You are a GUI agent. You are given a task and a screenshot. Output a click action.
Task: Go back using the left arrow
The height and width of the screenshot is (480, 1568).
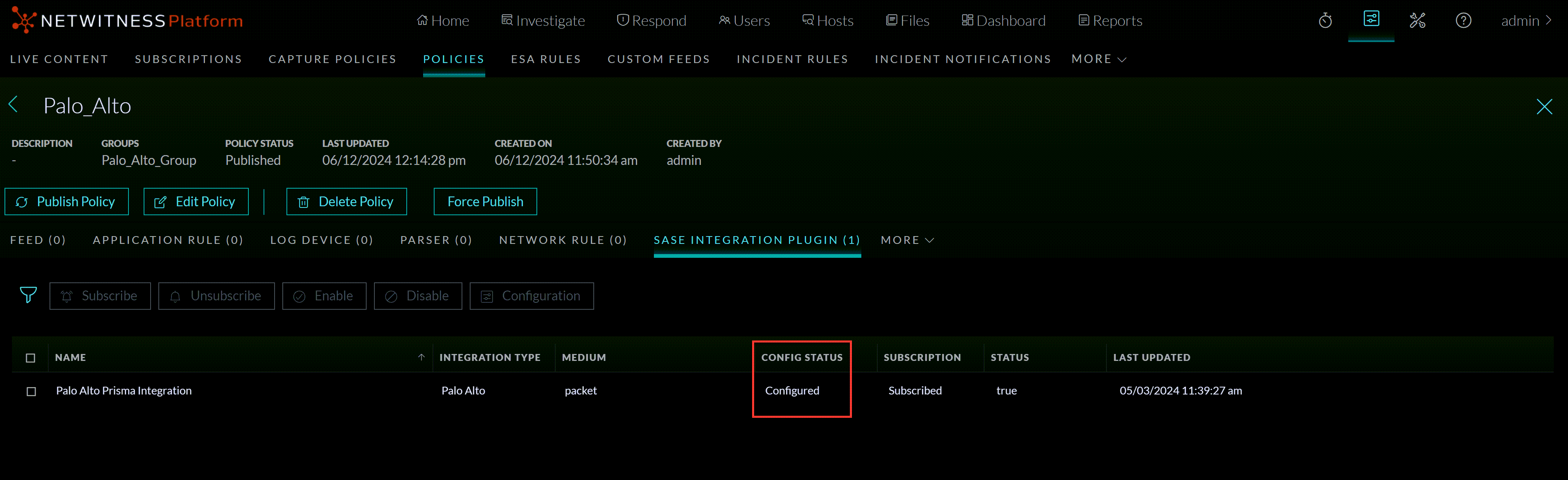point(14,105)
